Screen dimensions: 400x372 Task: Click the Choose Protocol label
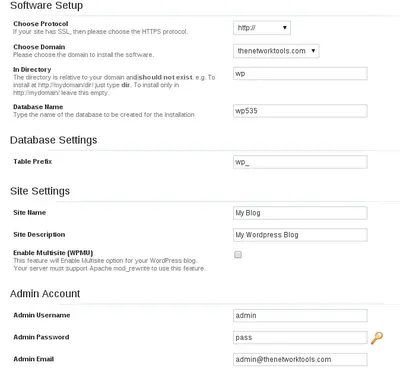41,24
